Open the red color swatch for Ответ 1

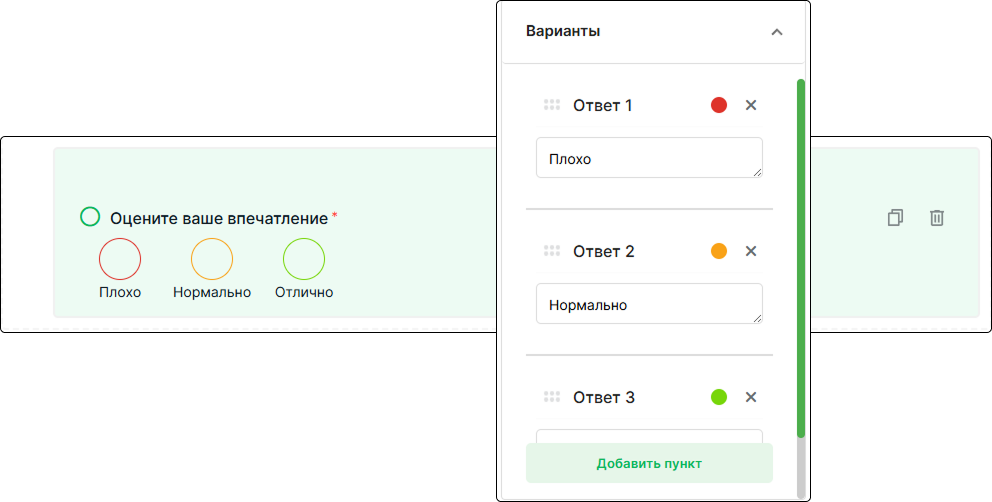719,105
